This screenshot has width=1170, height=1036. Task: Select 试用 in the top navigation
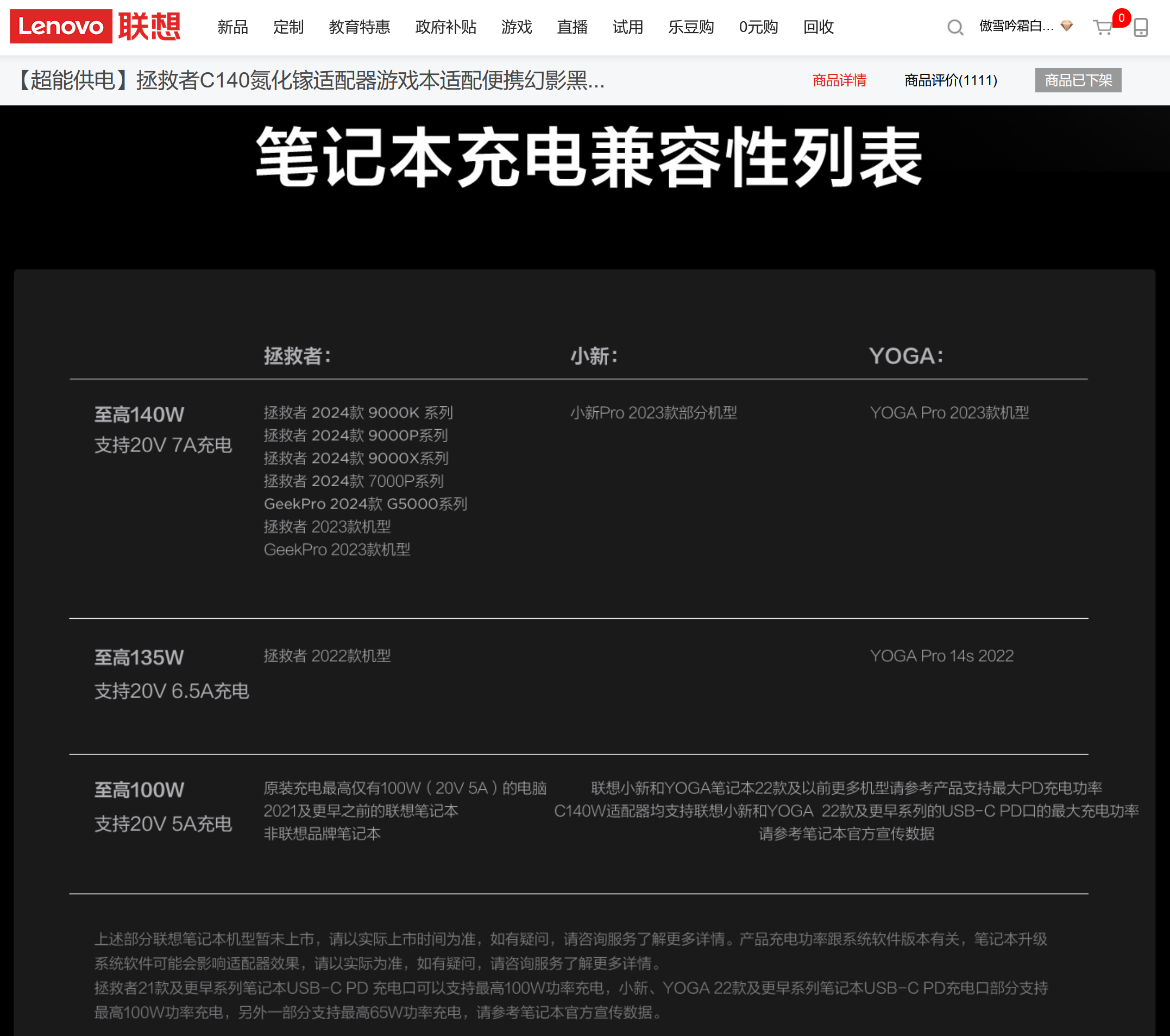tap(628, 27)
